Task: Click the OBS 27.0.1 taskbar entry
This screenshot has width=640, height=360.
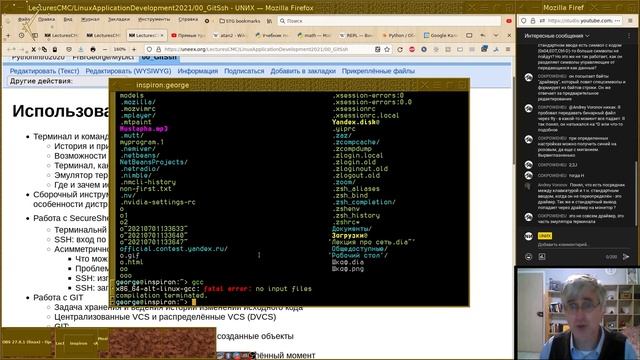Action: (x=27, y=342)
